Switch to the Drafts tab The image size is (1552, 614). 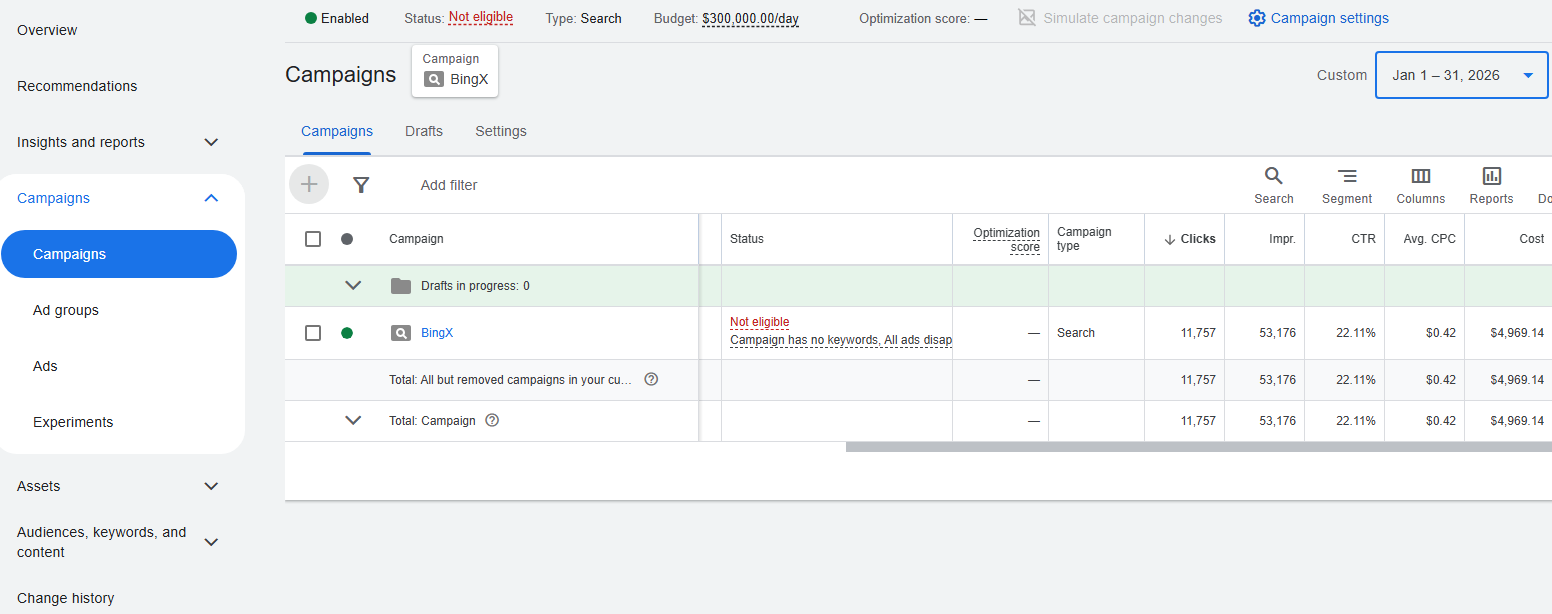point(424,131)
